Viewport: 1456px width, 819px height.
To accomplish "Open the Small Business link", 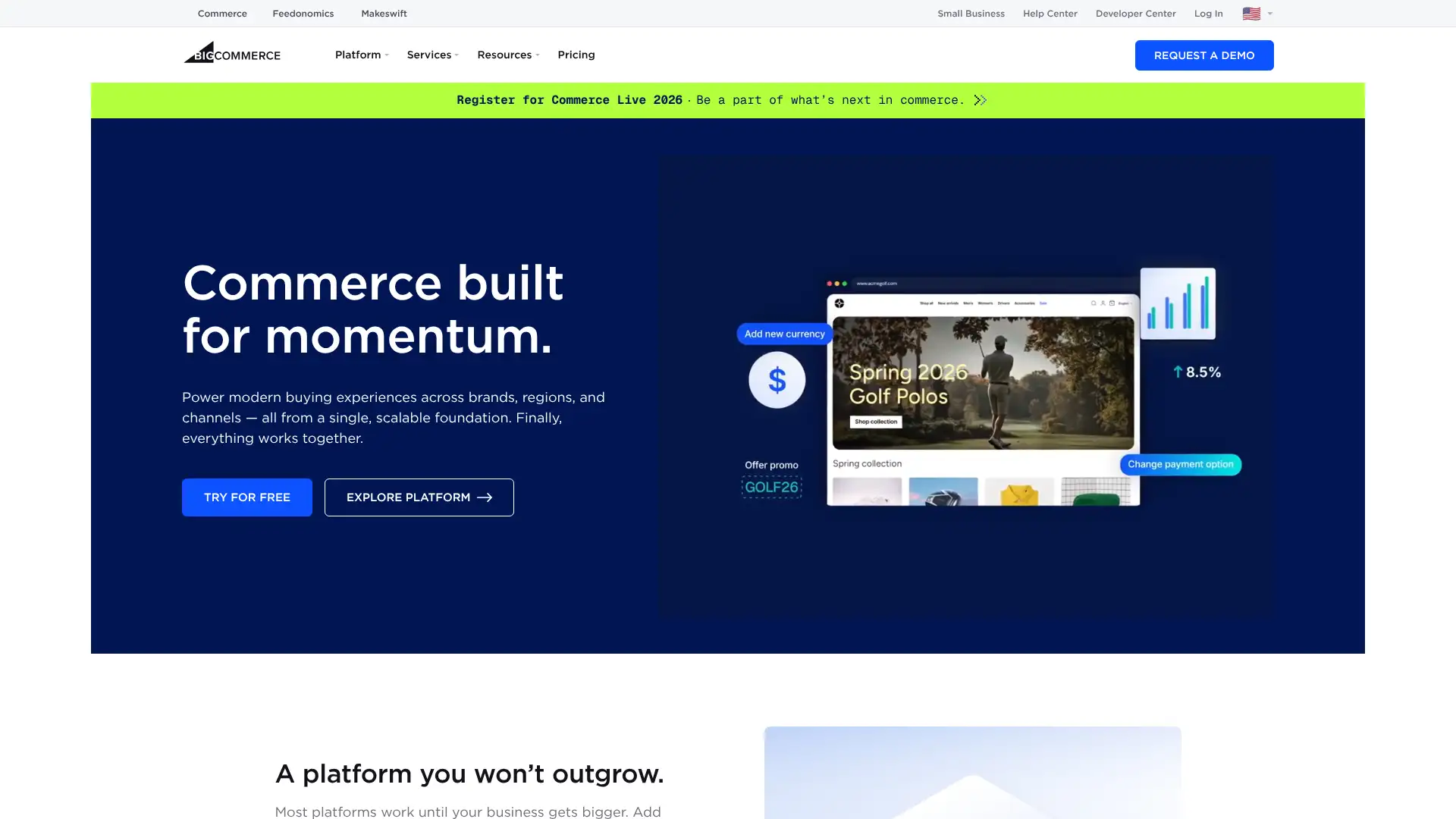I will 971,14.
